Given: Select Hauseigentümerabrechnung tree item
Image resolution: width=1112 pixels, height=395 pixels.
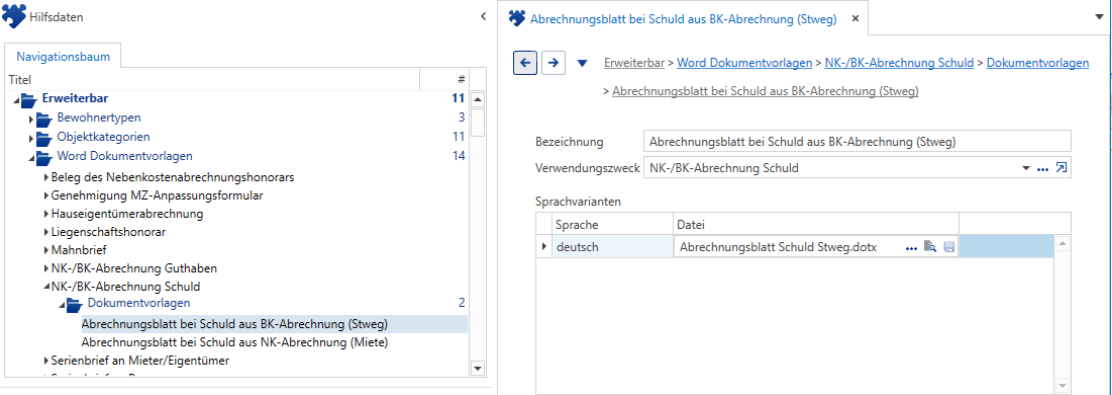Looking at the screenshot, I should (x=127, y=213).
